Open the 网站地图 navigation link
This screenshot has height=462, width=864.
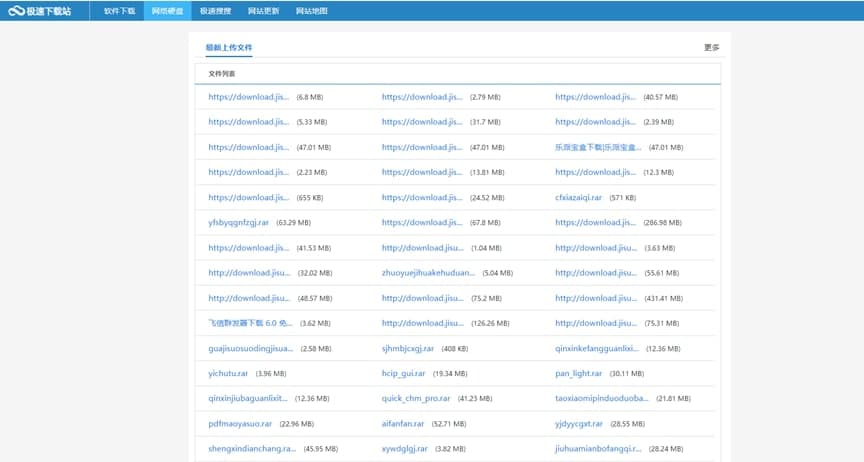311,11
